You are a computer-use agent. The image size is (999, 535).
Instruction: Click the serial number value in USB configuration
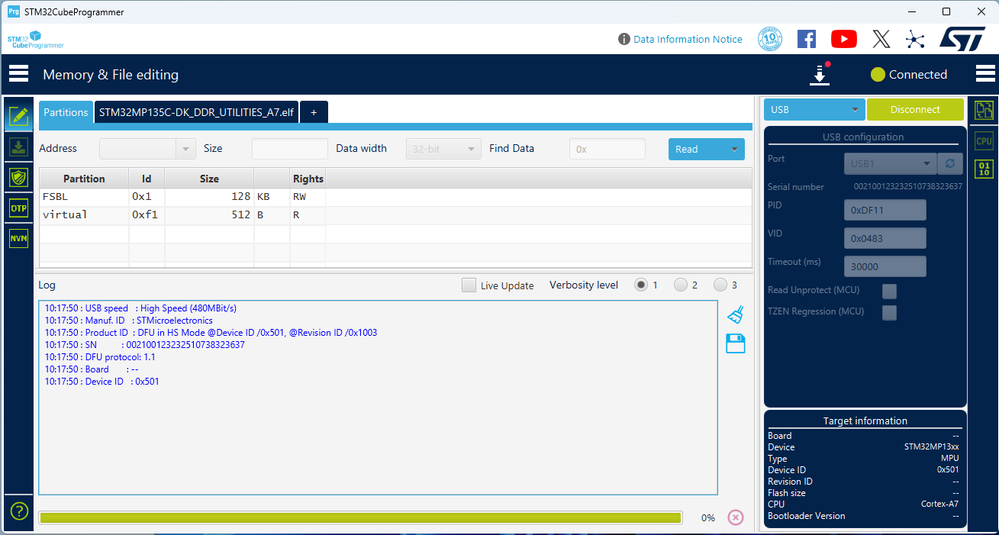click(908, 187)
